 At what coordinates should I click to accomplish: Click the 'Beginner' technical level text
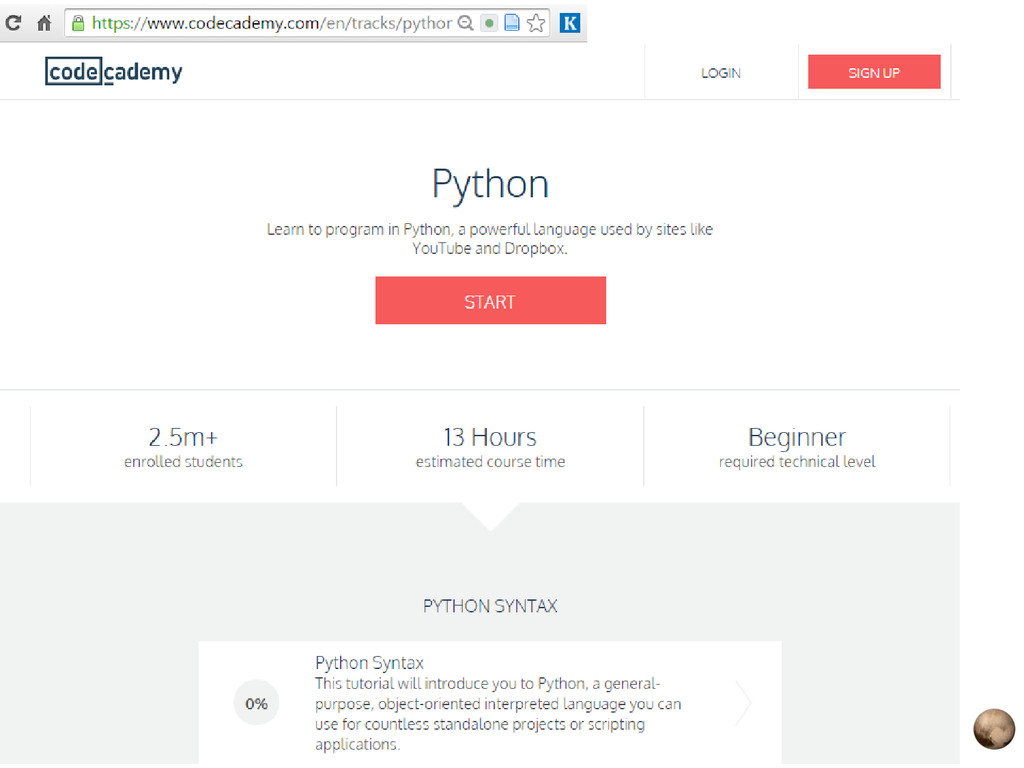[797, 437]
